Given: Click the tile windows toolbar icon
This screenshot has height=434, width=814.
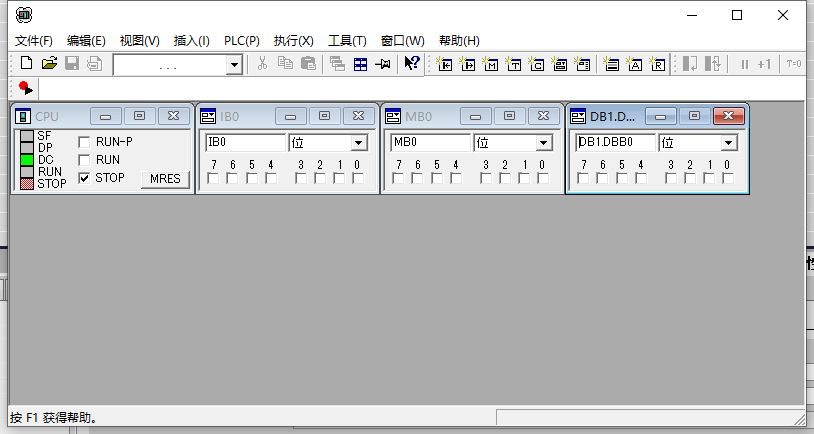Looking at the screenshot, I should pos(360,64).
